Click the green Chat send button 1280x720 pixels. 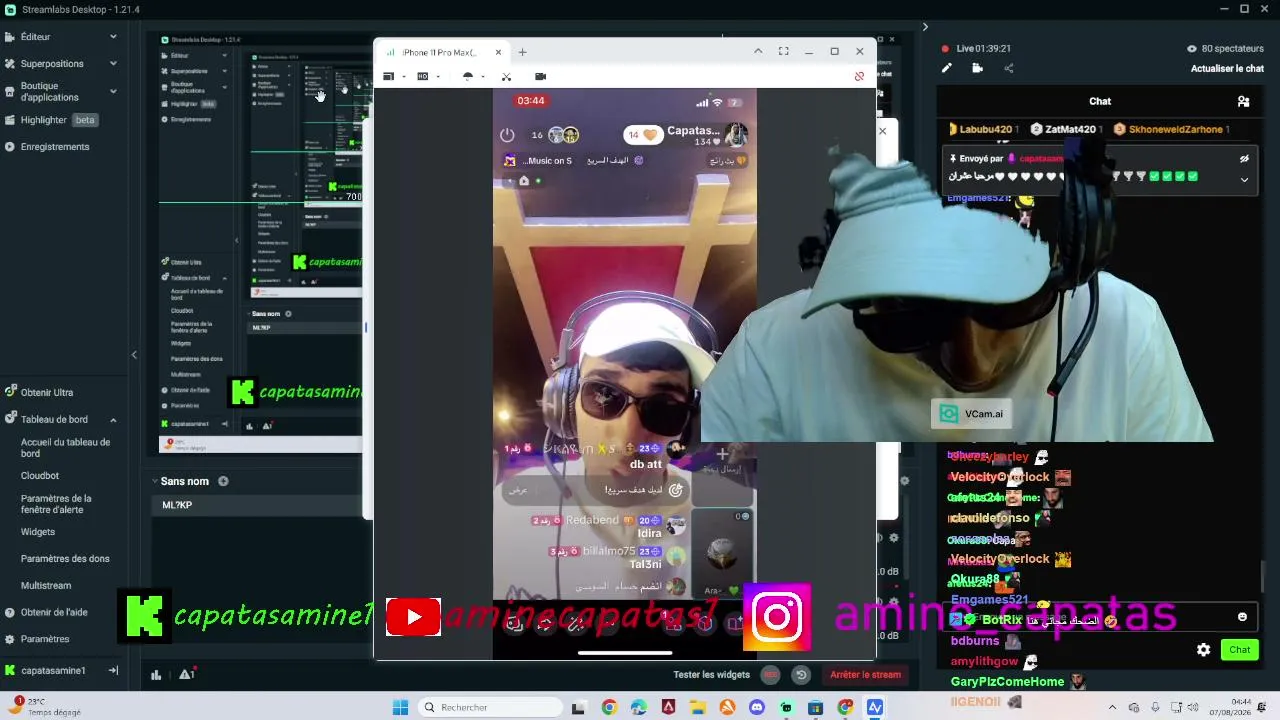click(x=1240, y=650)
